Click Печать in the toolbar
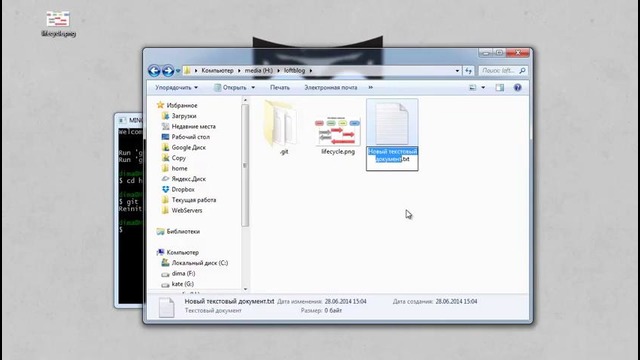The height and width of the screenshot is (360, 640). [280, 87]
